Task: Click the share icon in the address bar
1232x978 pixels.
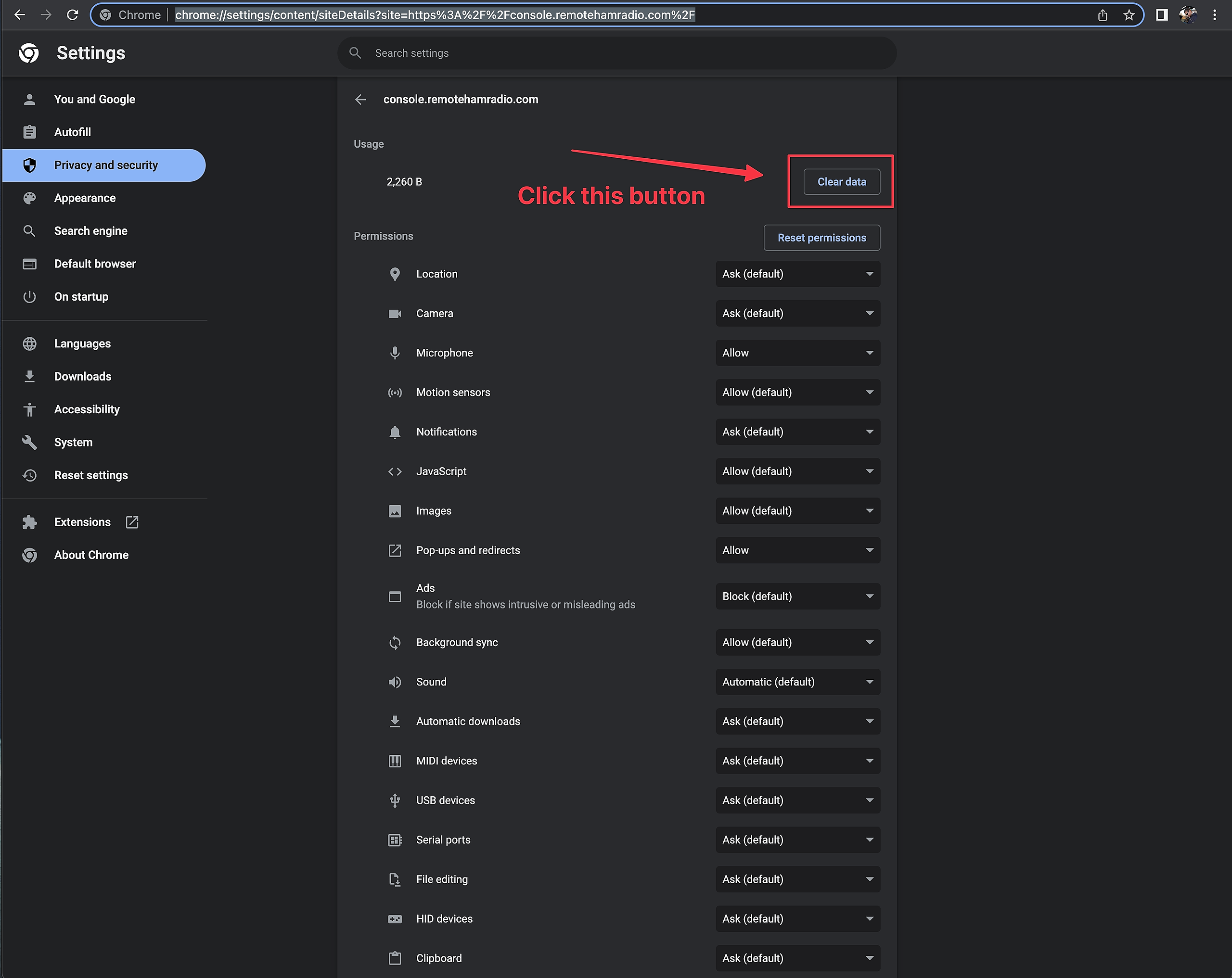Action: point(1102,15)
